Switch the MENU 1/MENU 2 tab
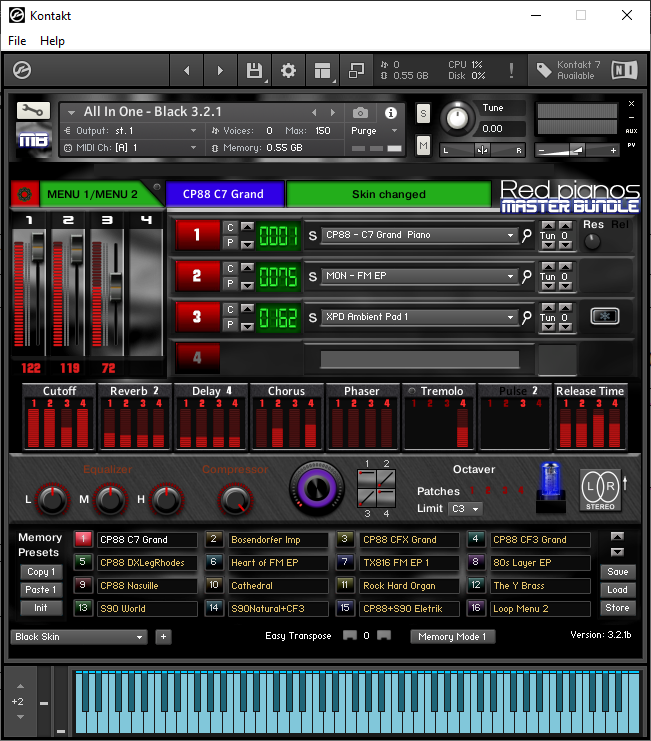Image resolution: width=651 pixels, height=741 pixels. click(x=93, y=194)
